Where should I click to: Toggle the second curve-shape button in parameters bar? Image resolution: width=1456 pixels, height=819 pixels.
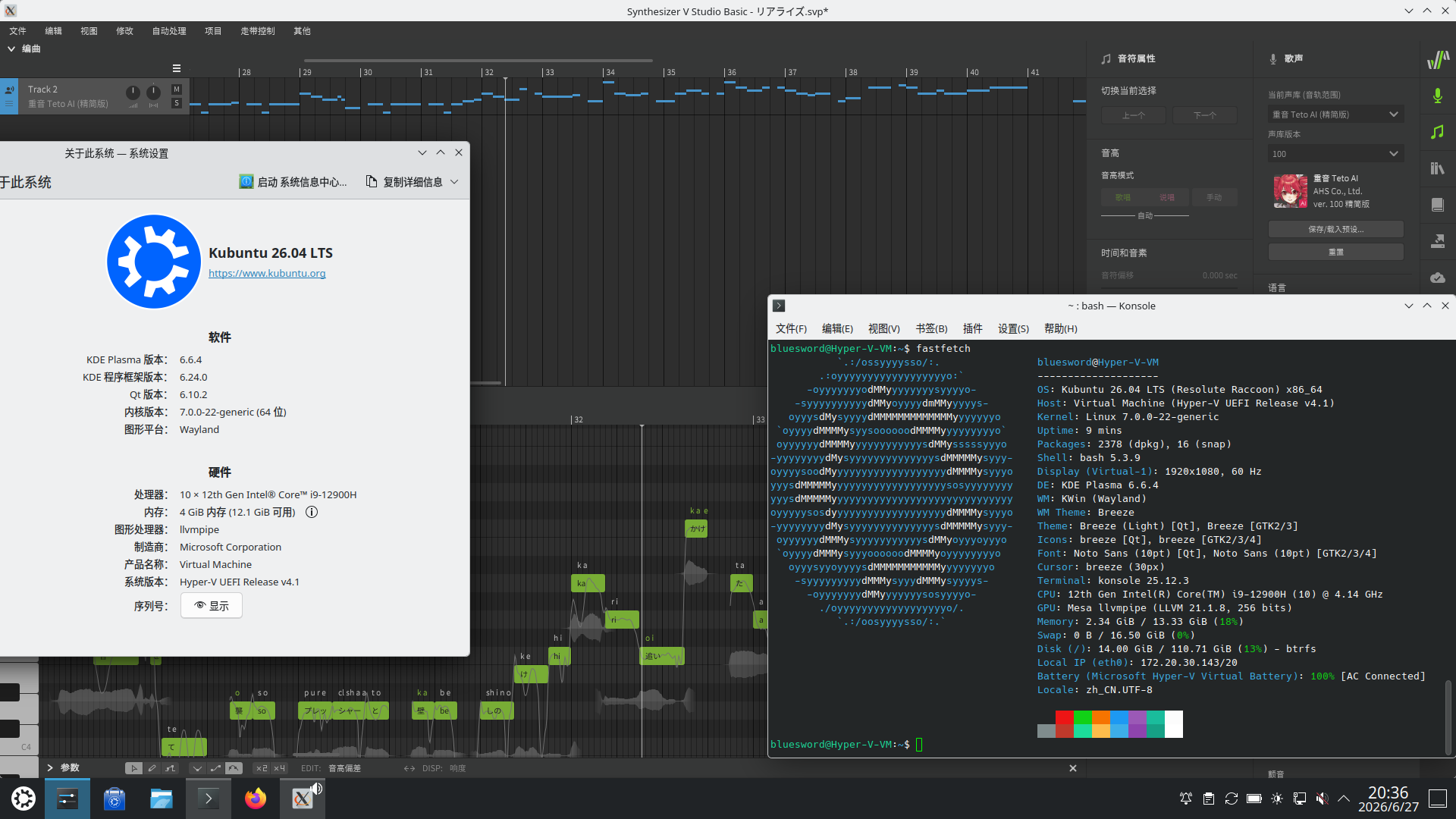pyautogui.click(x=215, y=768)
